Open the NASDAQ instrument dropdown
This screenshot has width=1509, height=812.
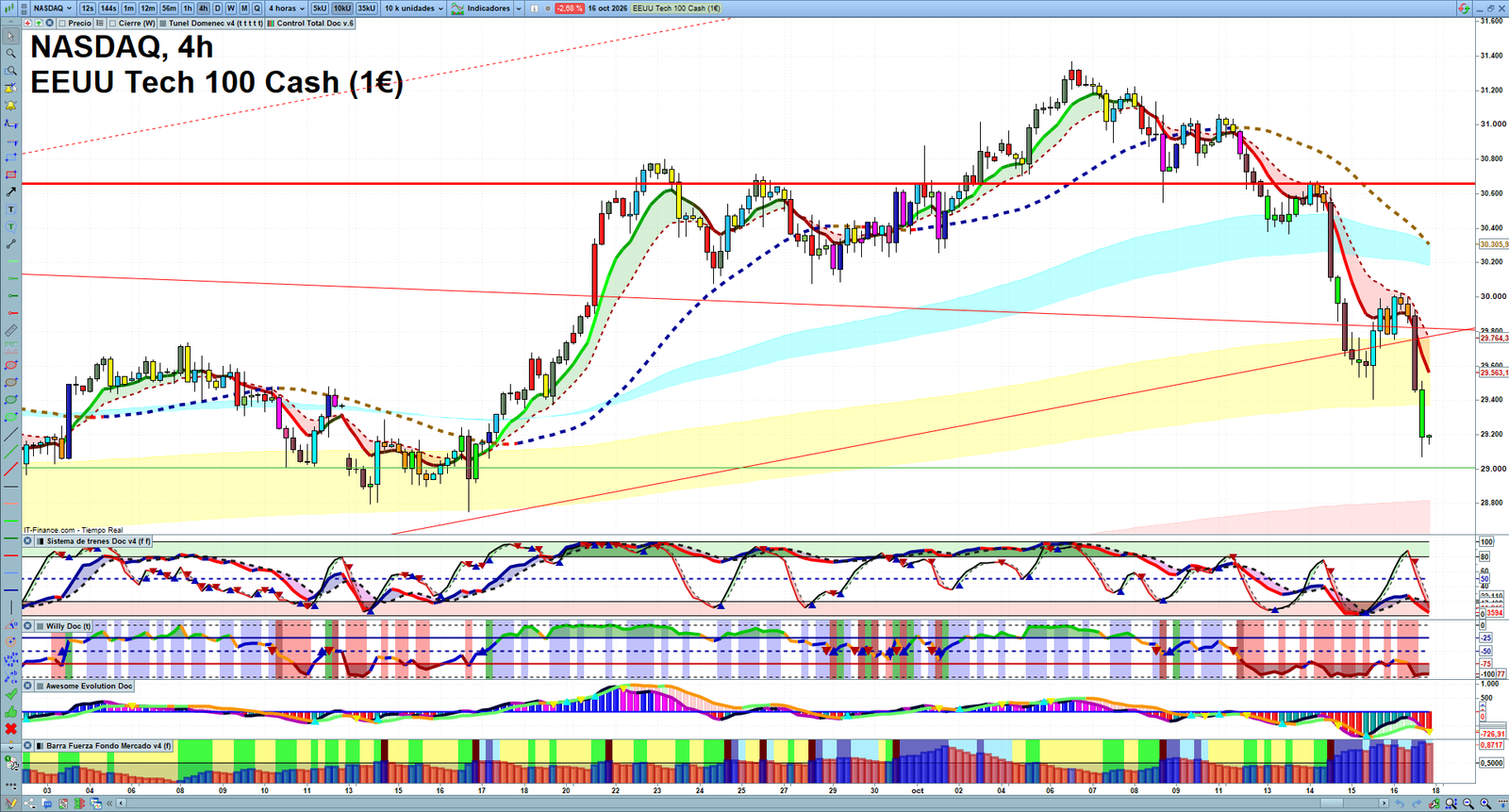[52, 8]
